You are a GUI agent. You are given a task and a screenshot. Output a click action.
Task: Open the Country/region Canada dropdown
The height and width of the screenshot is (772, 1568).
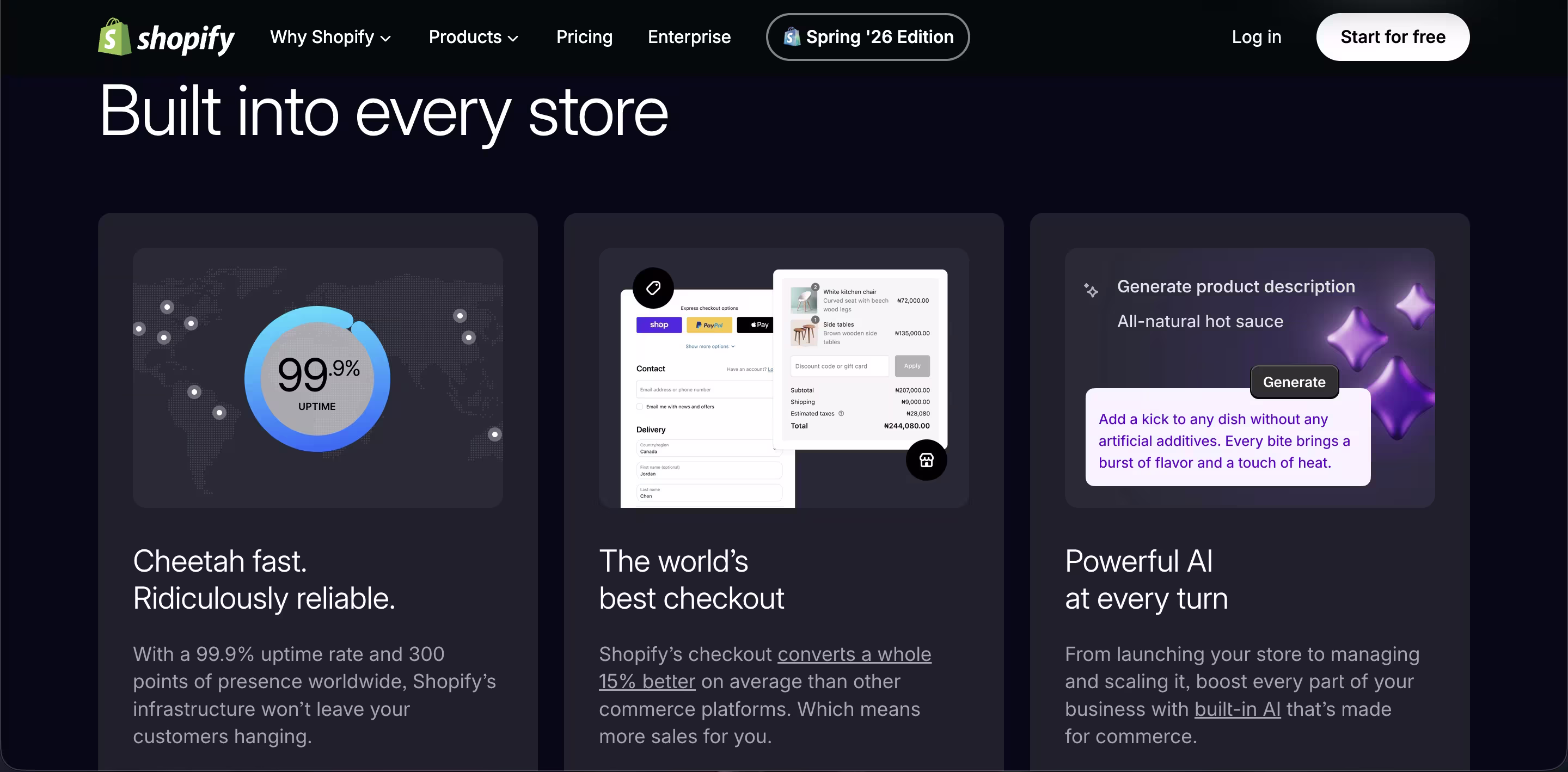(x=708, y=448)
